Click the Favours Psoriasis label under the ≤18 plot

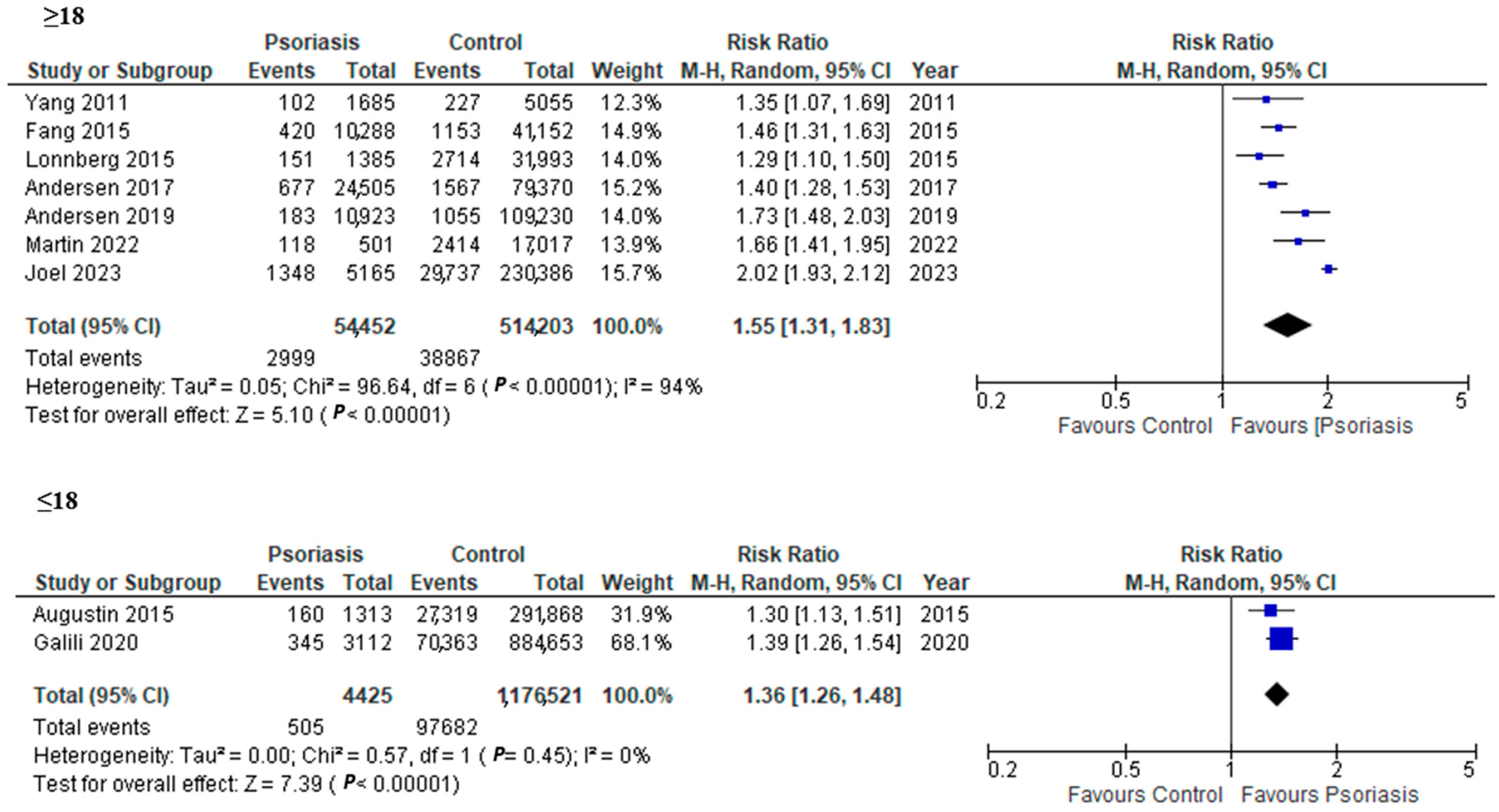1329,795
